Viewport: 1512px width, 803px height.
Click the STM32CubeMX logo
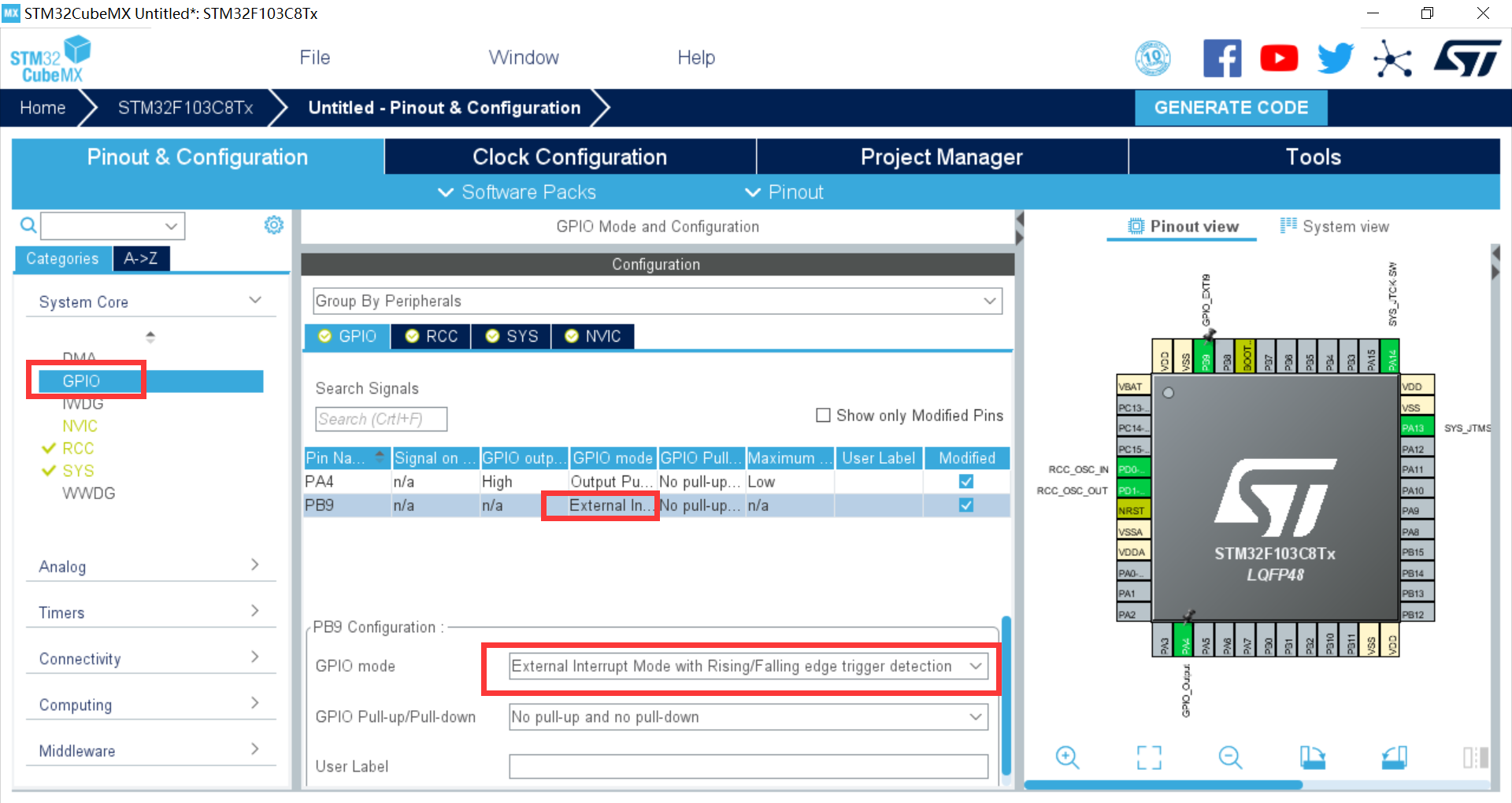(x=50, y=59)
